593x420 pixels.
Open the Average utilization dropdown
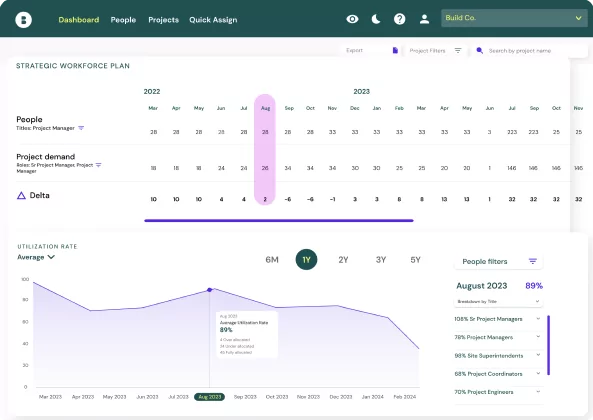click(36, 257)
